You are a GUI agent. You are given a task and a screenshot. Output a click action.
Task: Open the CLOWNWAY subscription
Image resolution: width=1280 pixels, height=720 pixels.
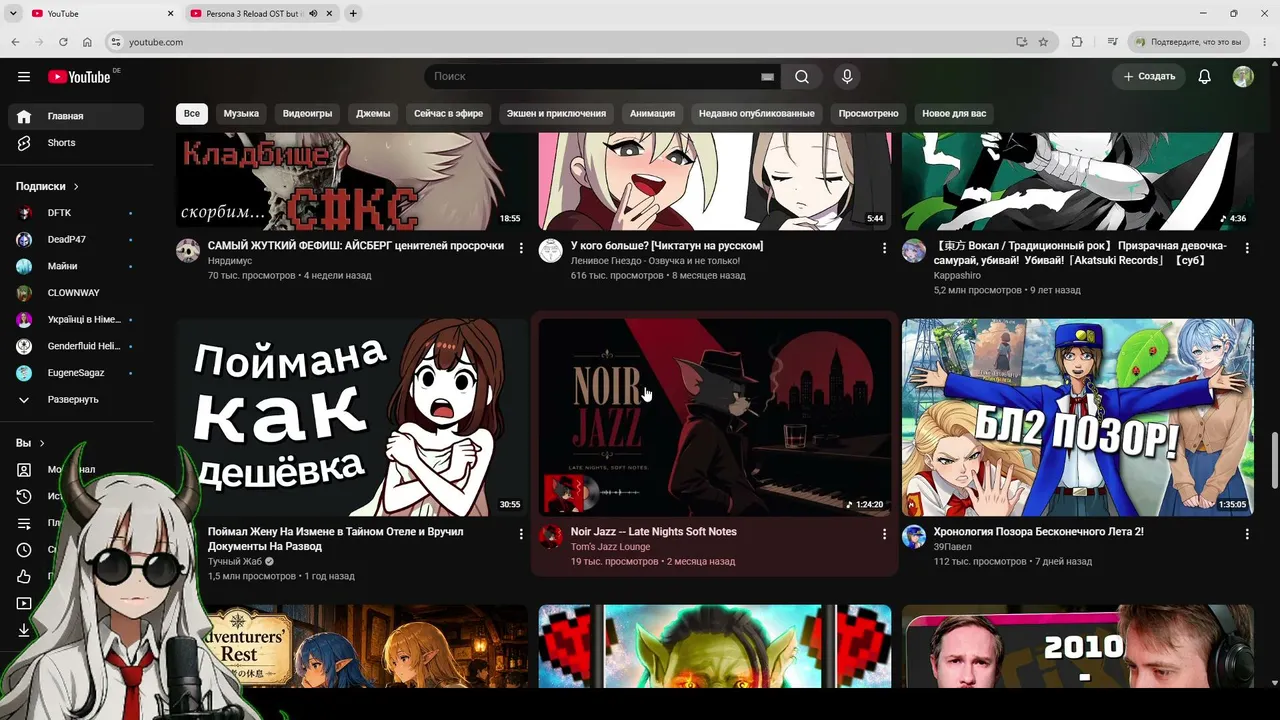76,293
